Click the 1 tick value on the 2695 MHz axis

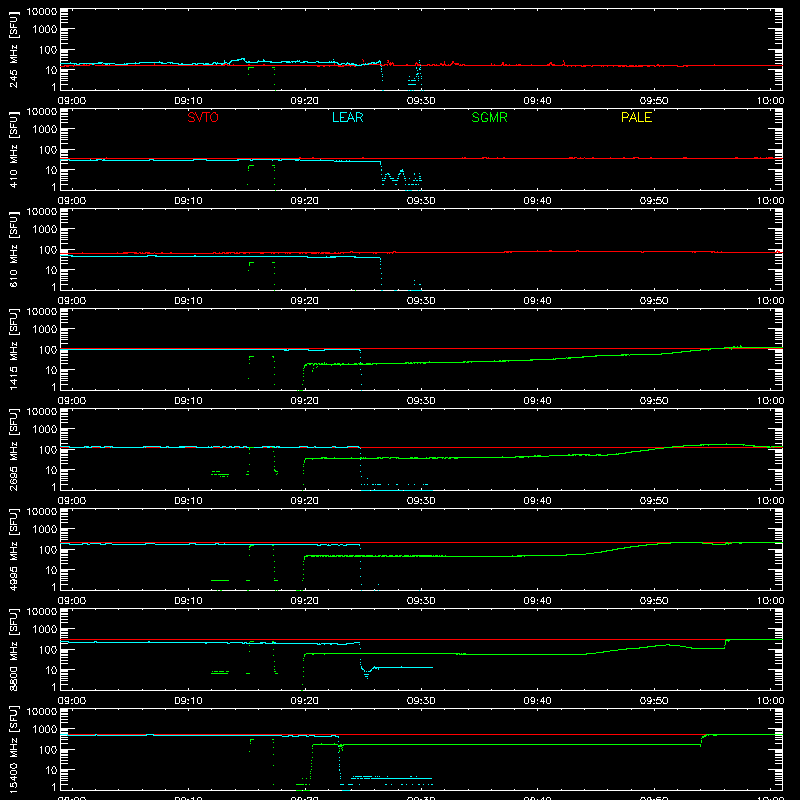54,487
